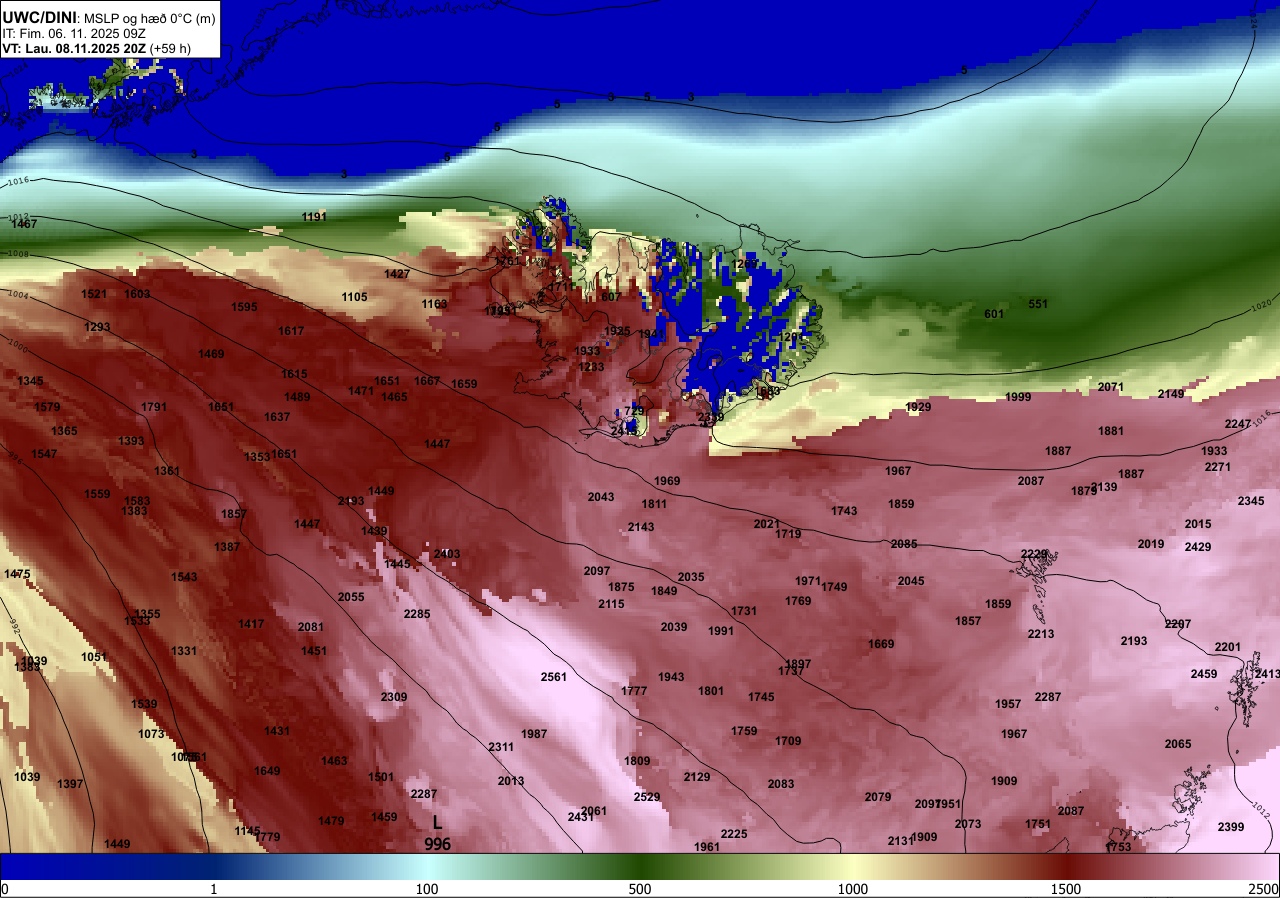
Task: Click the 1595 height value
Action: [x=244, y=307]
